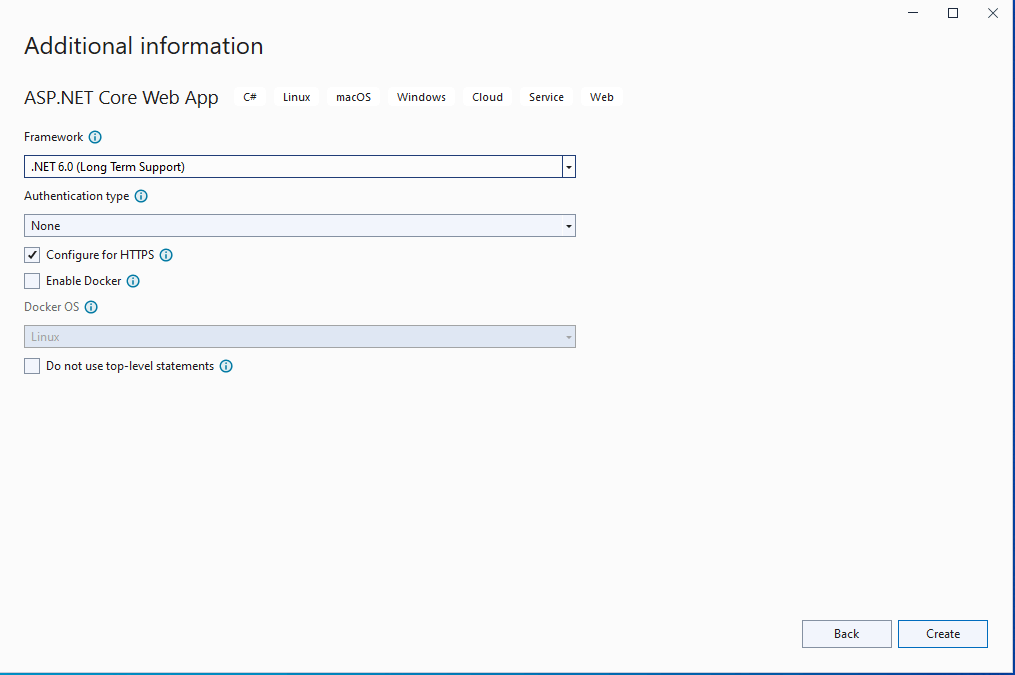Enable the Docker checkbox
1015x675 pixels.
tap(32, 281)
